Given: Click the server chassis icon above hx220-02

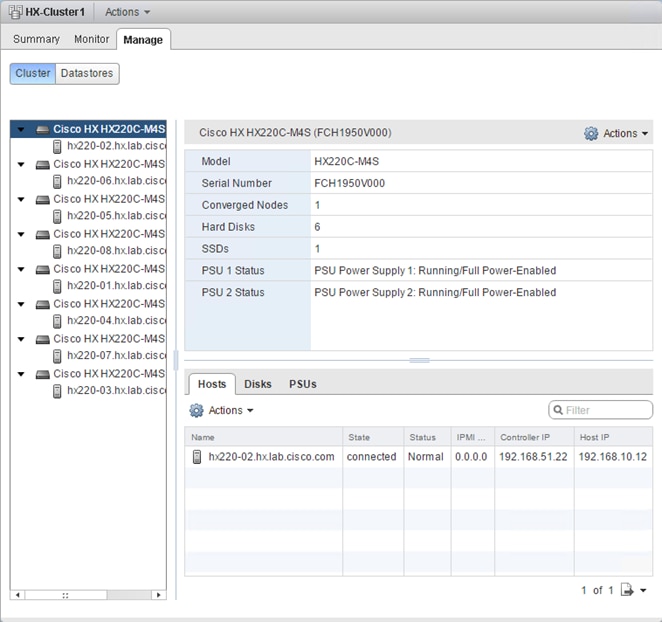Looking at the screenshot, I should point(43,130).
